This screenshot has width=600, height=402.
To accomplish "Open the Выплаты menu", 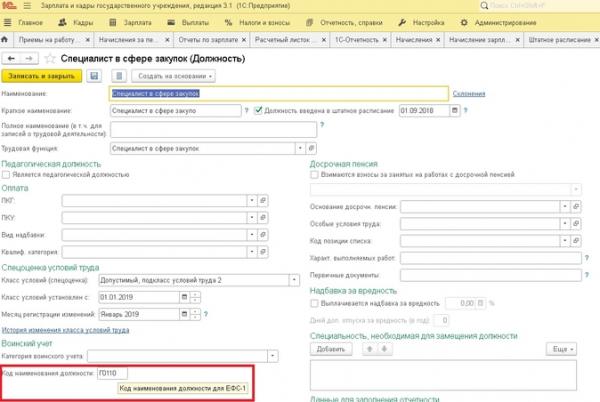I will point(189,23).
